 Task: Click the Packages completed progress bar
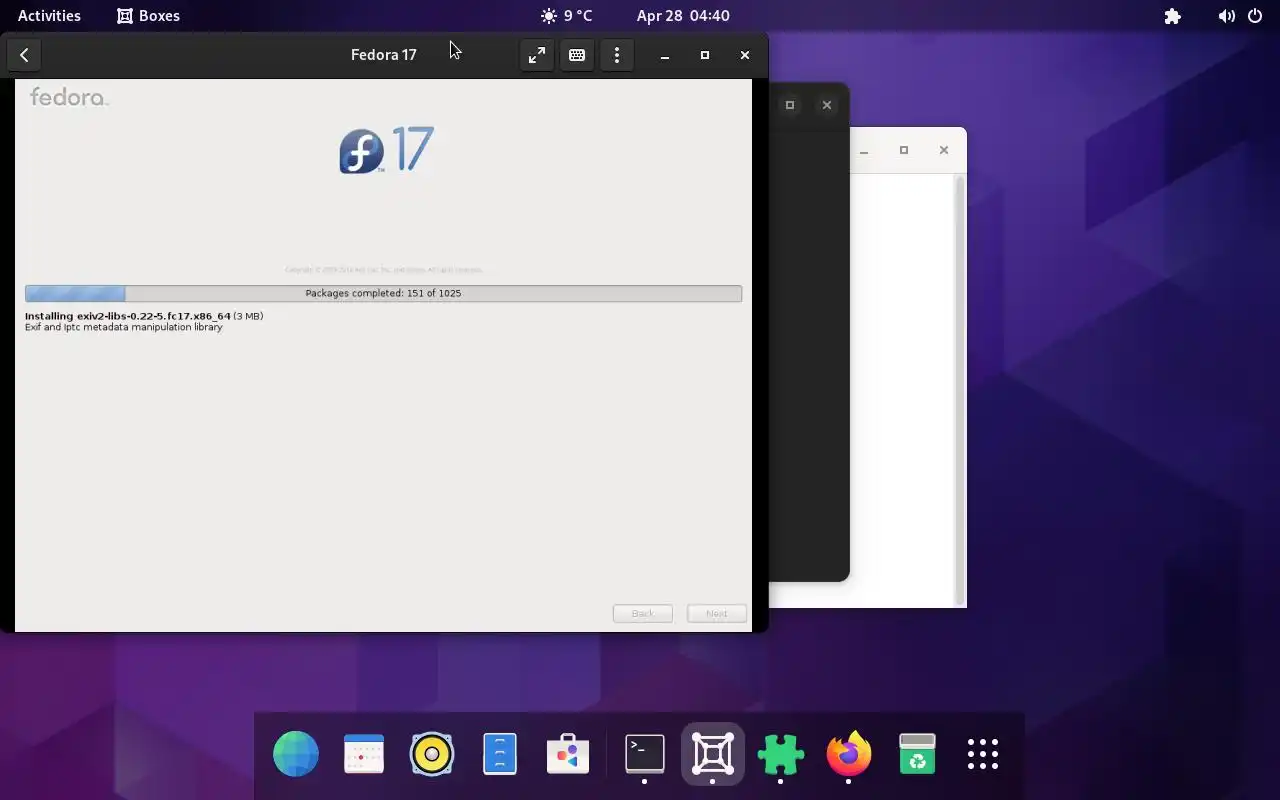point(383,293)
